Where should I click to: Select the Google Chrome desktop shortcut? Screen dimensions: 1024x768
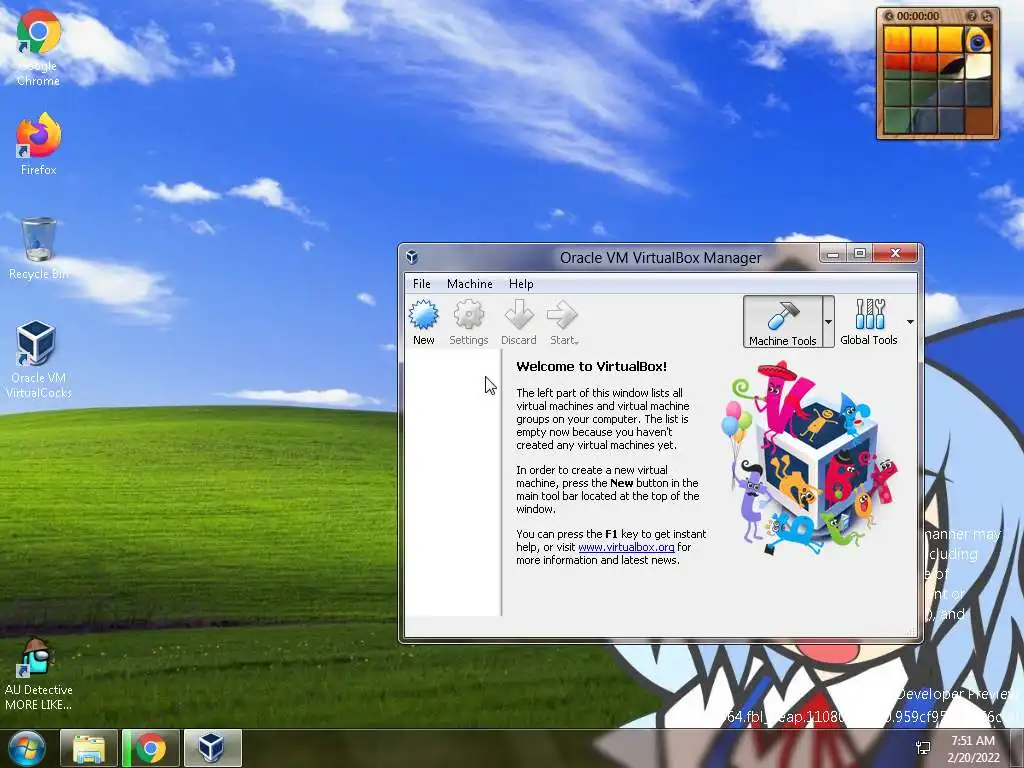(39, 48)
